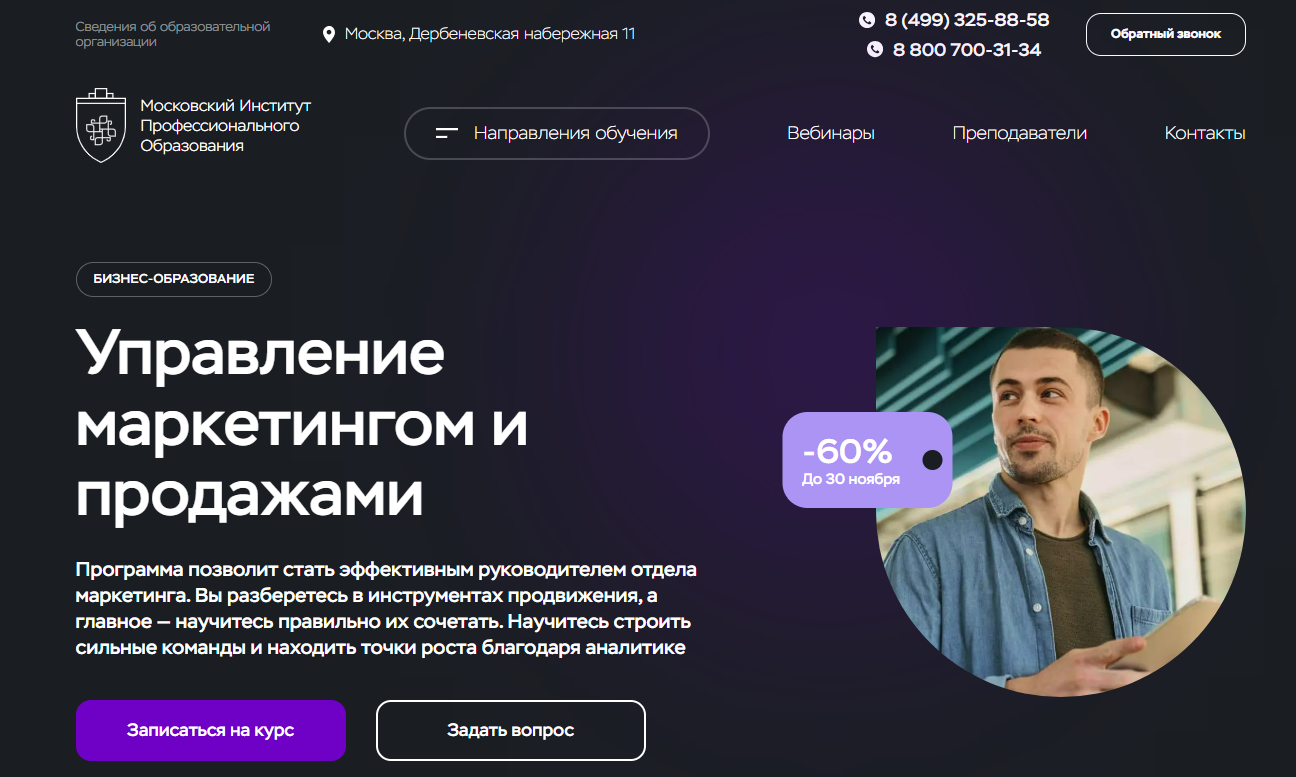1296x777 pixels.
Task: Call the number 8 (499) 325-88-58
Action: tap(967, 20)
